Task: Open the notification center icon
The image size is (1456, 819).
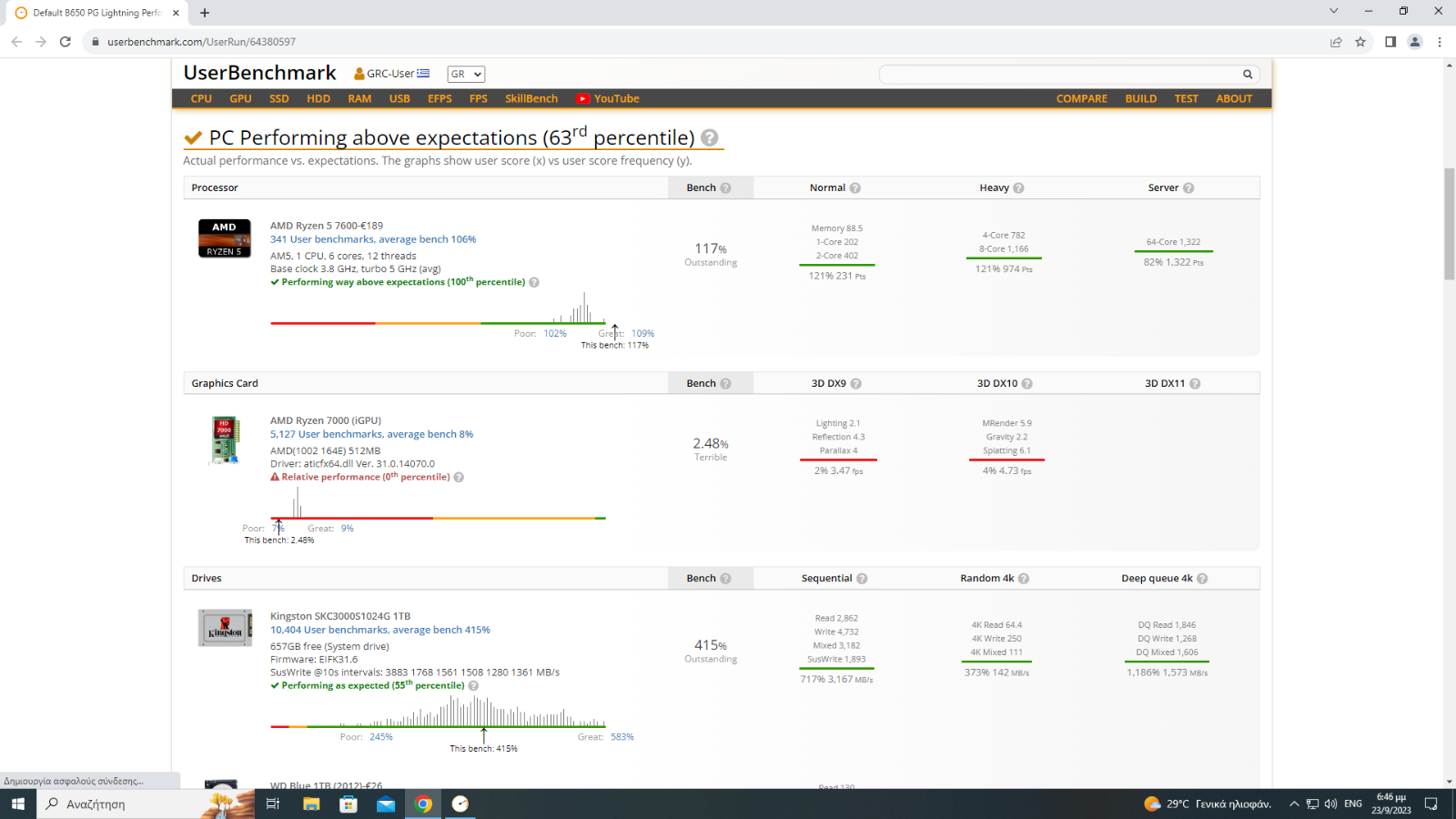Action: [x=1431, y=804]
